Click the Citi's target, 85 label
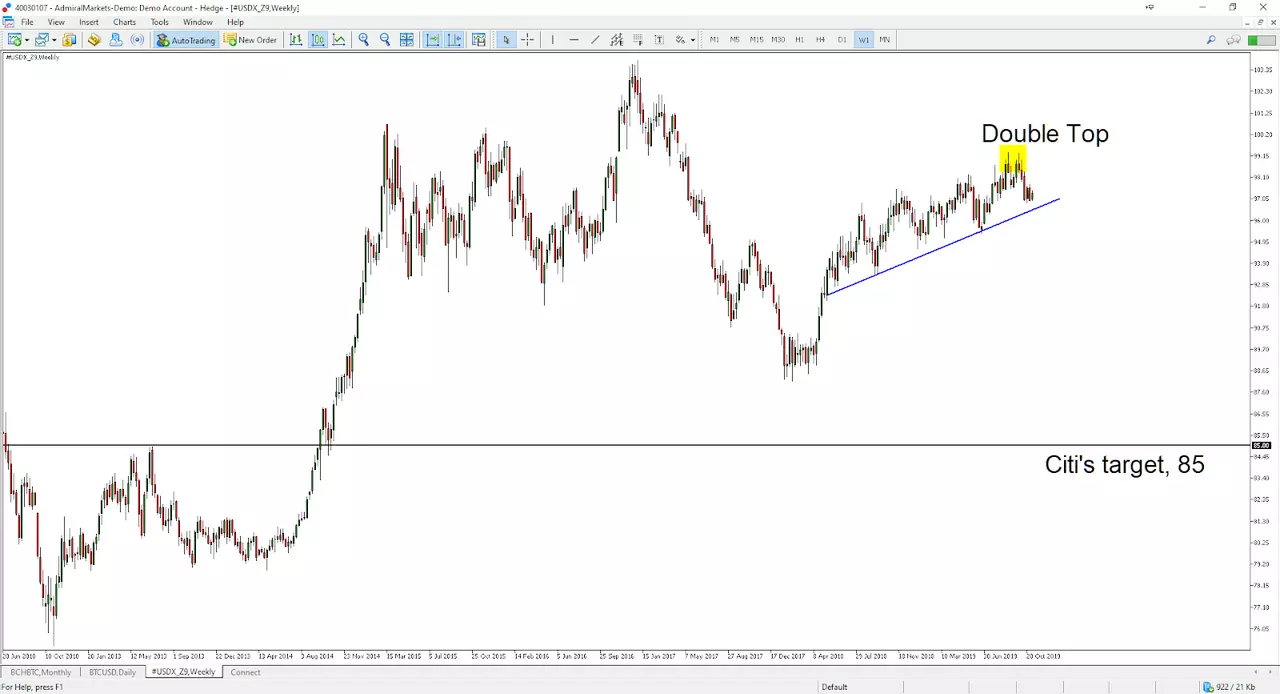Viewport: 1280px width, 694px height. point(1125,465)
